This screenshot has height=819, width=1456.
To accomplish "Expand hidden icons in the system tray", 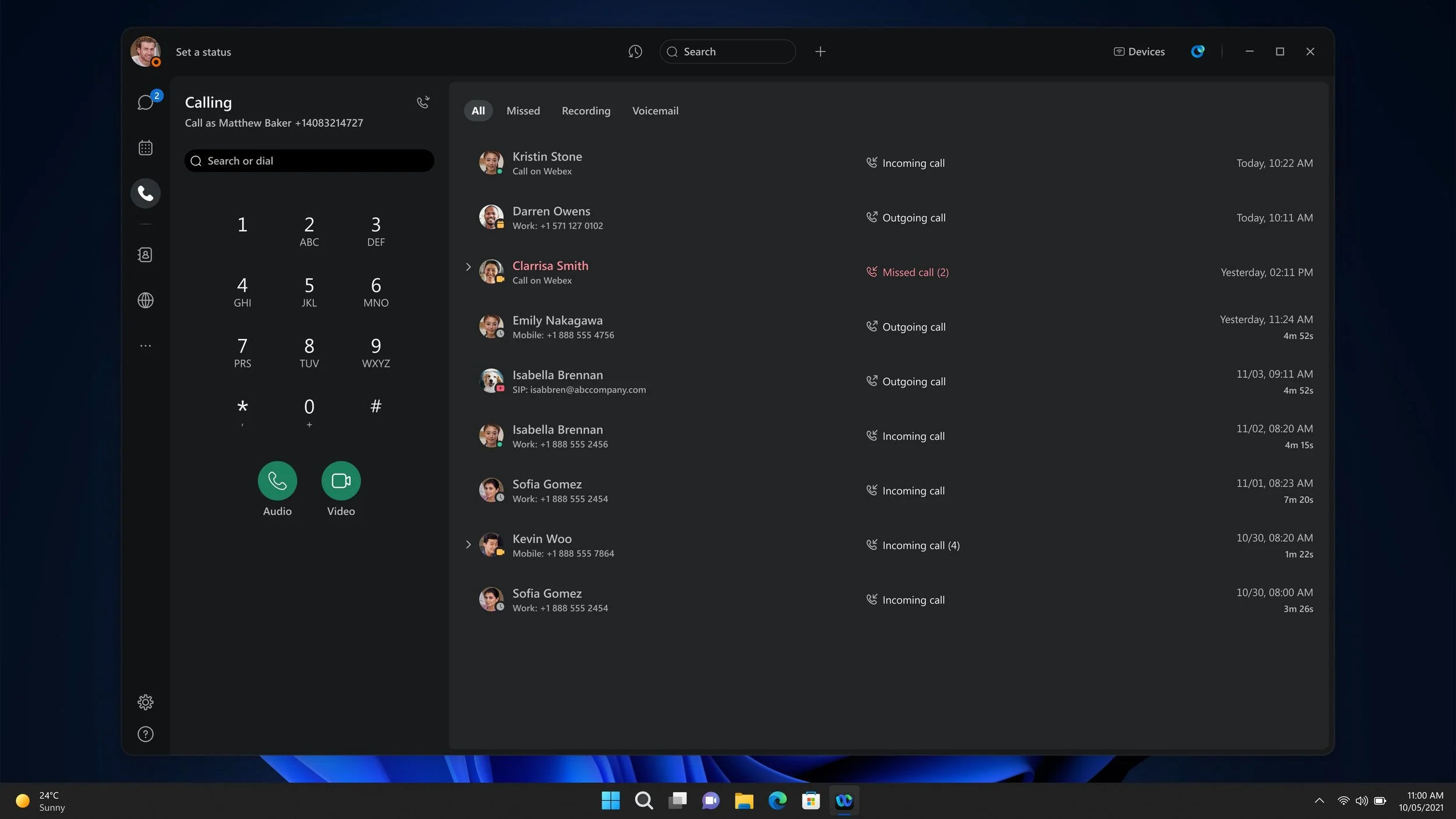I will tap(1319, 800).
